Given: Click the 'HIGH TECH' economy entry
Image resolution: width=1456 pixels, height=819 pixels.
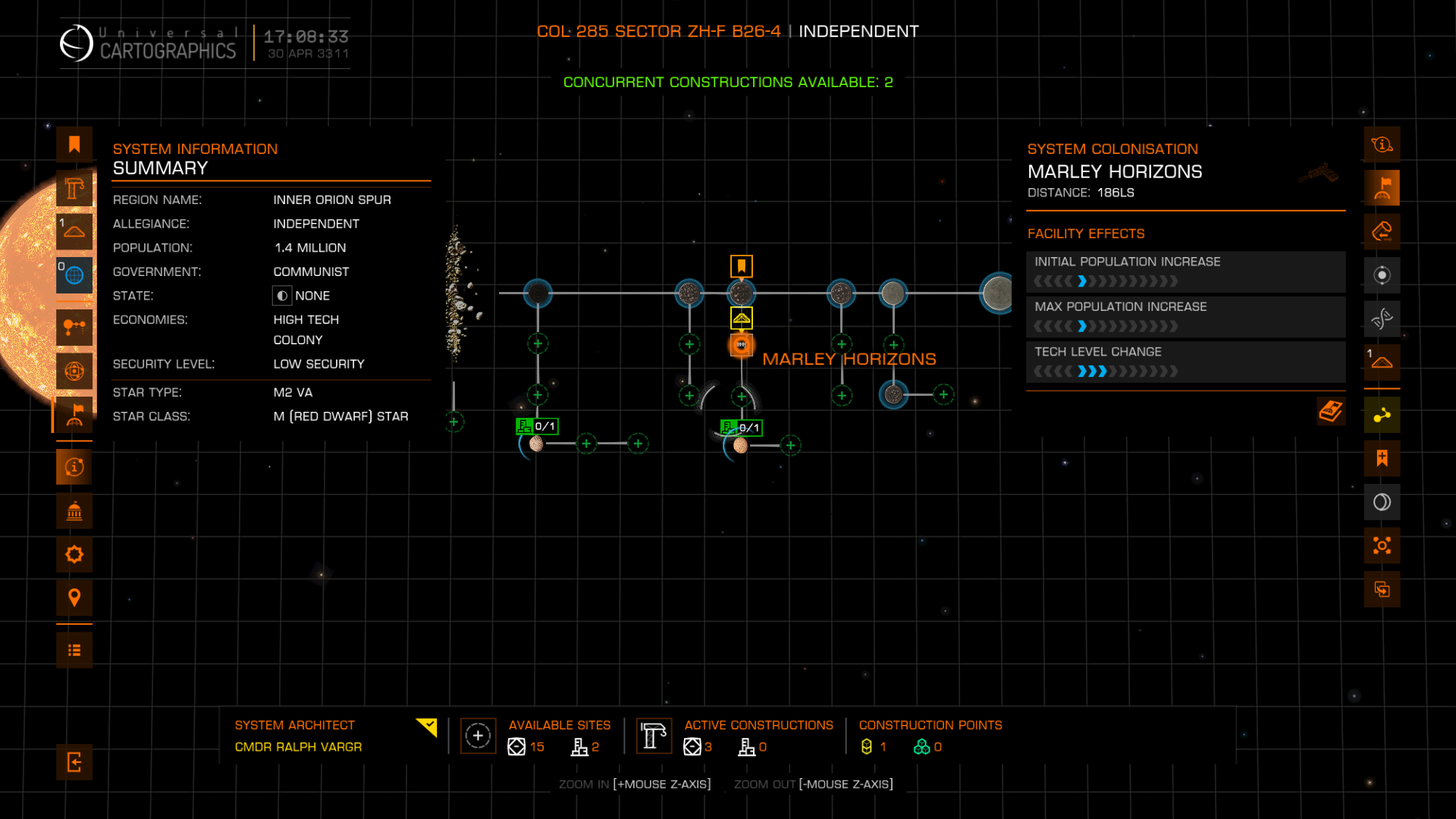Looking at the screenshot, I should 306,320.
